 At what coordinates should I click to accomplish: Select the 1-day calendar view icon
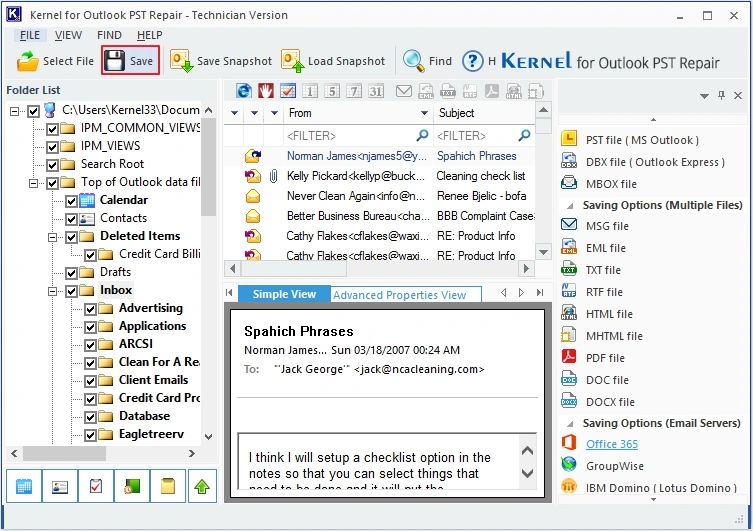pyautogui.click(x=310, y=90)
